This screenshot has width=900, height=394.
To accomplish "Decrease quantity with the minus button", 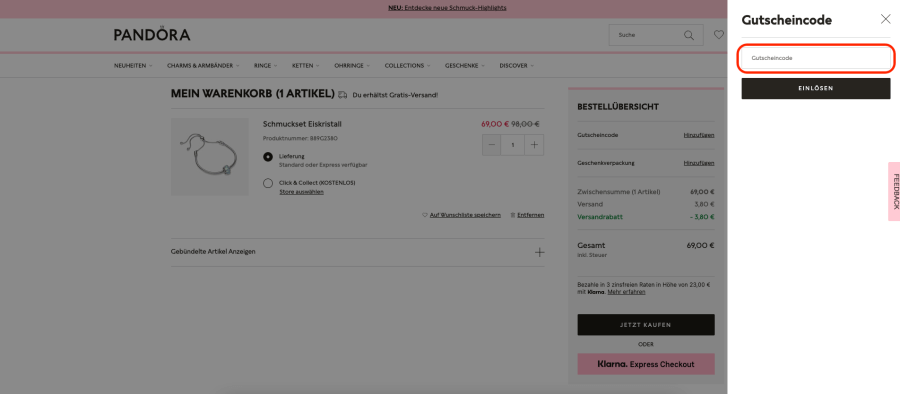I will [x=491, y=145].
